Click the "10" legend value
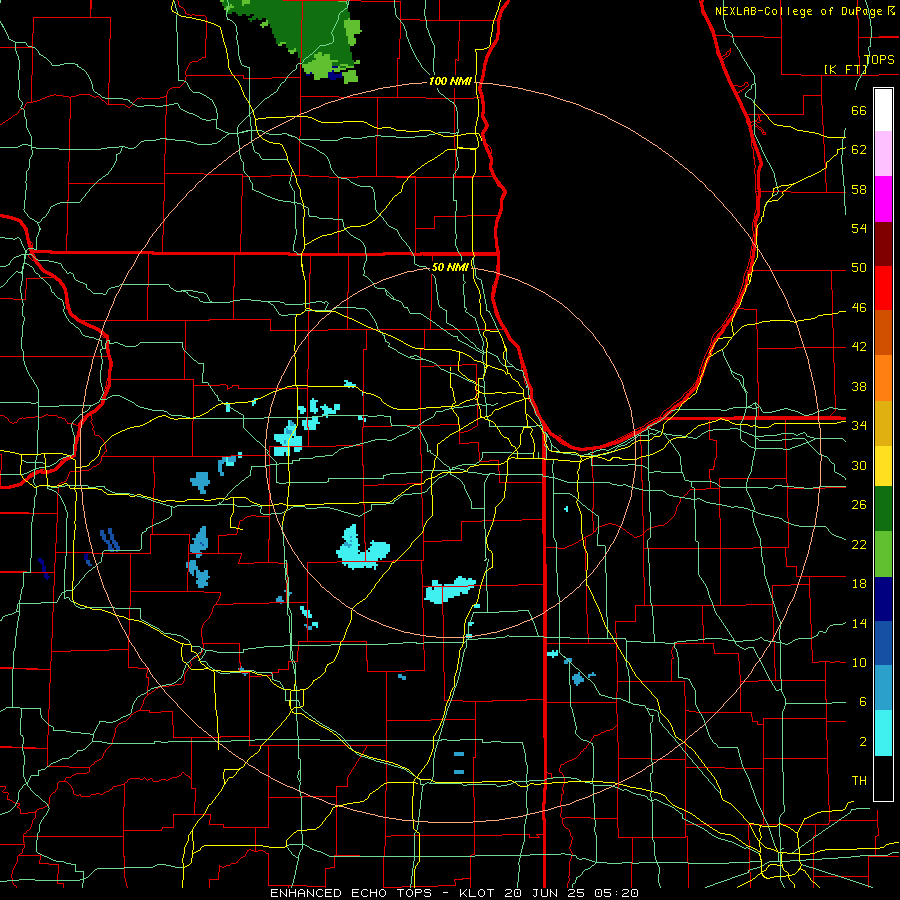This screenshot has height=900, width=900. coord(859,663)
